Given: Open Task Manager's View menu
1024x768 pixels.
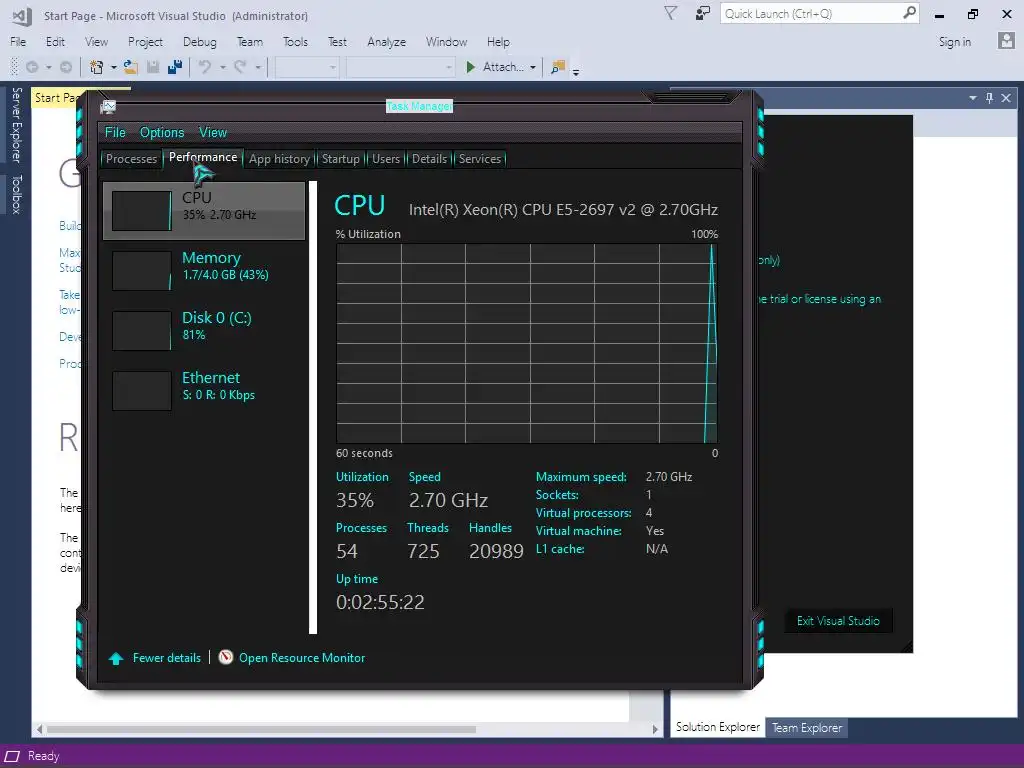Looking at the screenshot, I should (x=213, y=133).
